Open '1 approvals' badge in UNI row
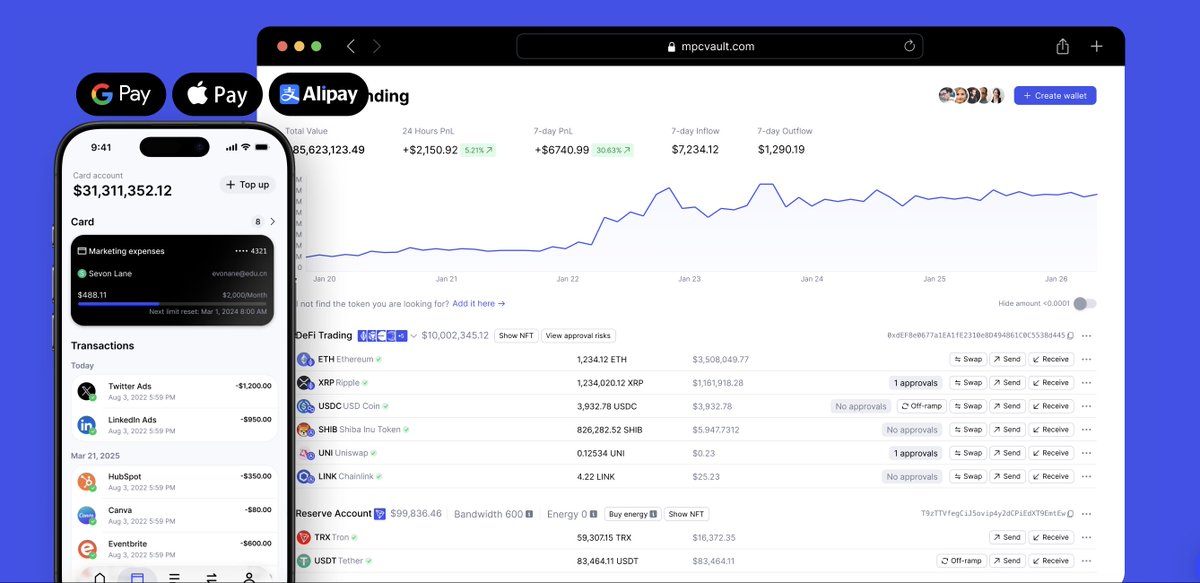 (x=915, y=453)
